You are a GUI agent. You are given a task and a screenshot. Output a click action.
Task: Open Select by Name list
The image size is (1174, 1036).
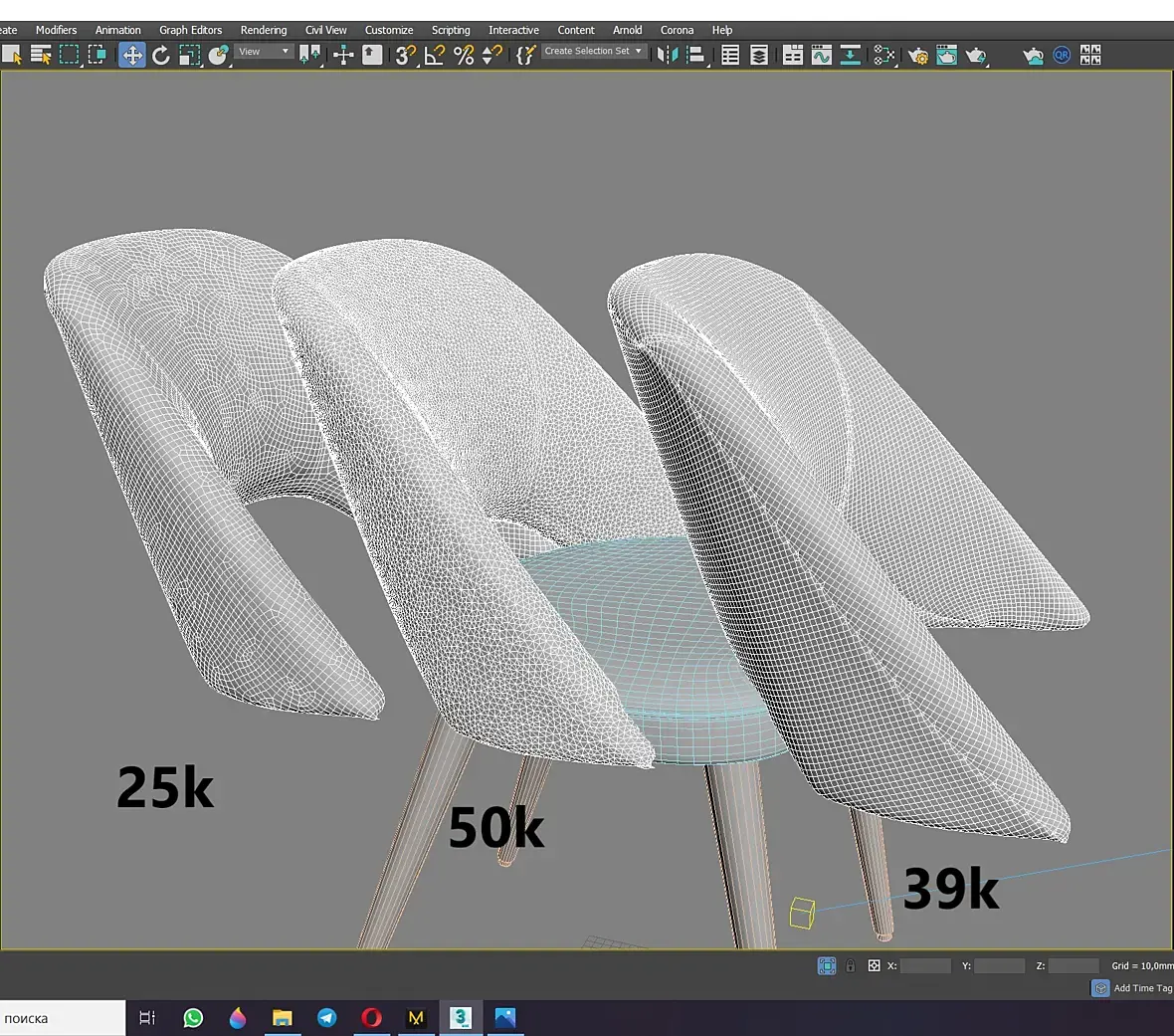41,55
